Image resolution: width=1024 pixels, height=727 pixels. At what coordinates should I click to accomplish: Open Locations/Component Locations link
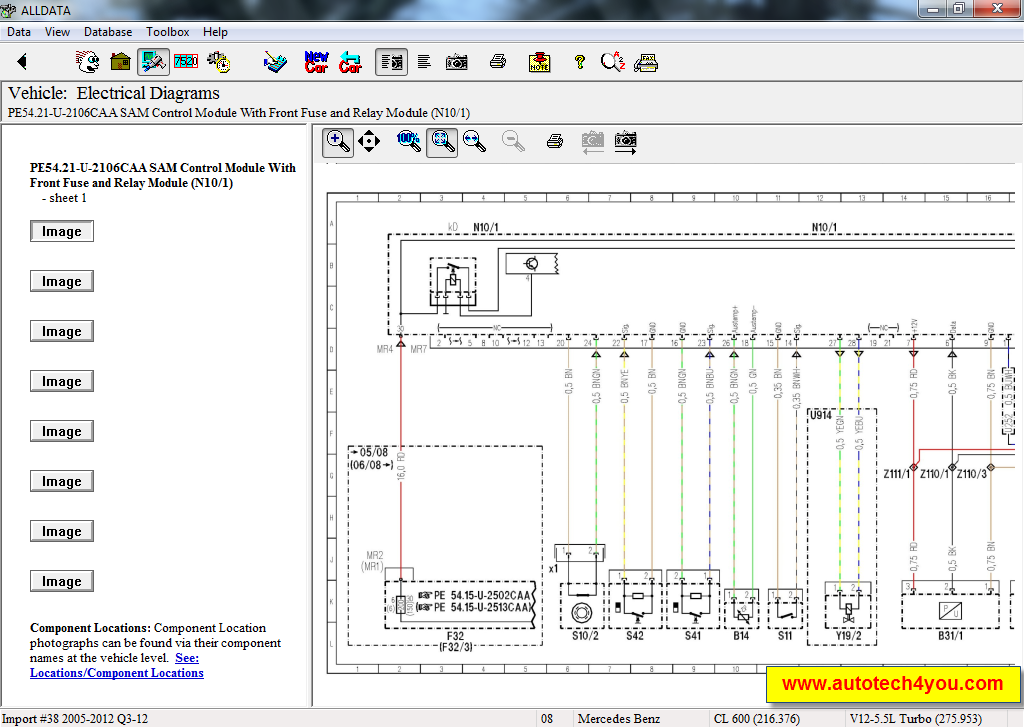tap(117, 673)
